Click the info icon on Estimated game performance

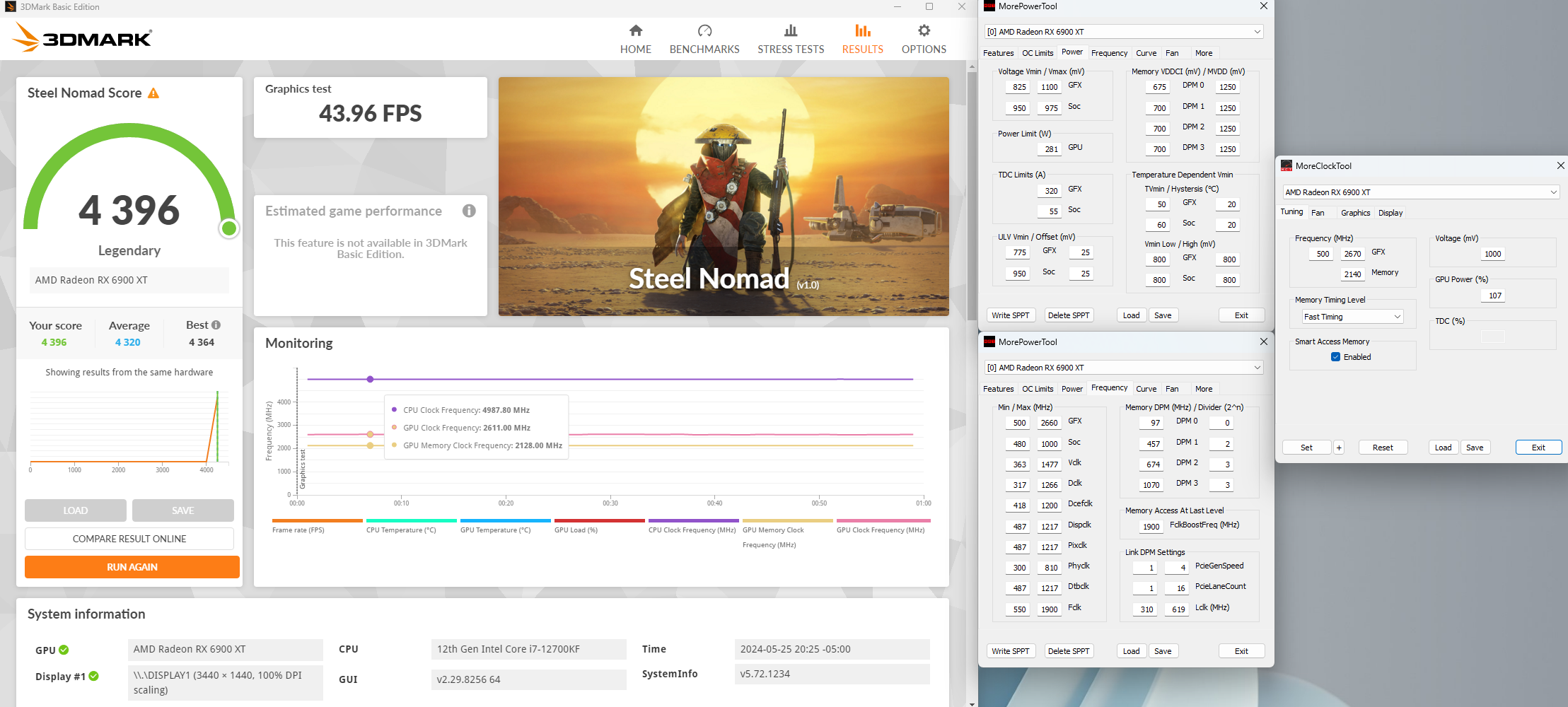tap(469, 211)
